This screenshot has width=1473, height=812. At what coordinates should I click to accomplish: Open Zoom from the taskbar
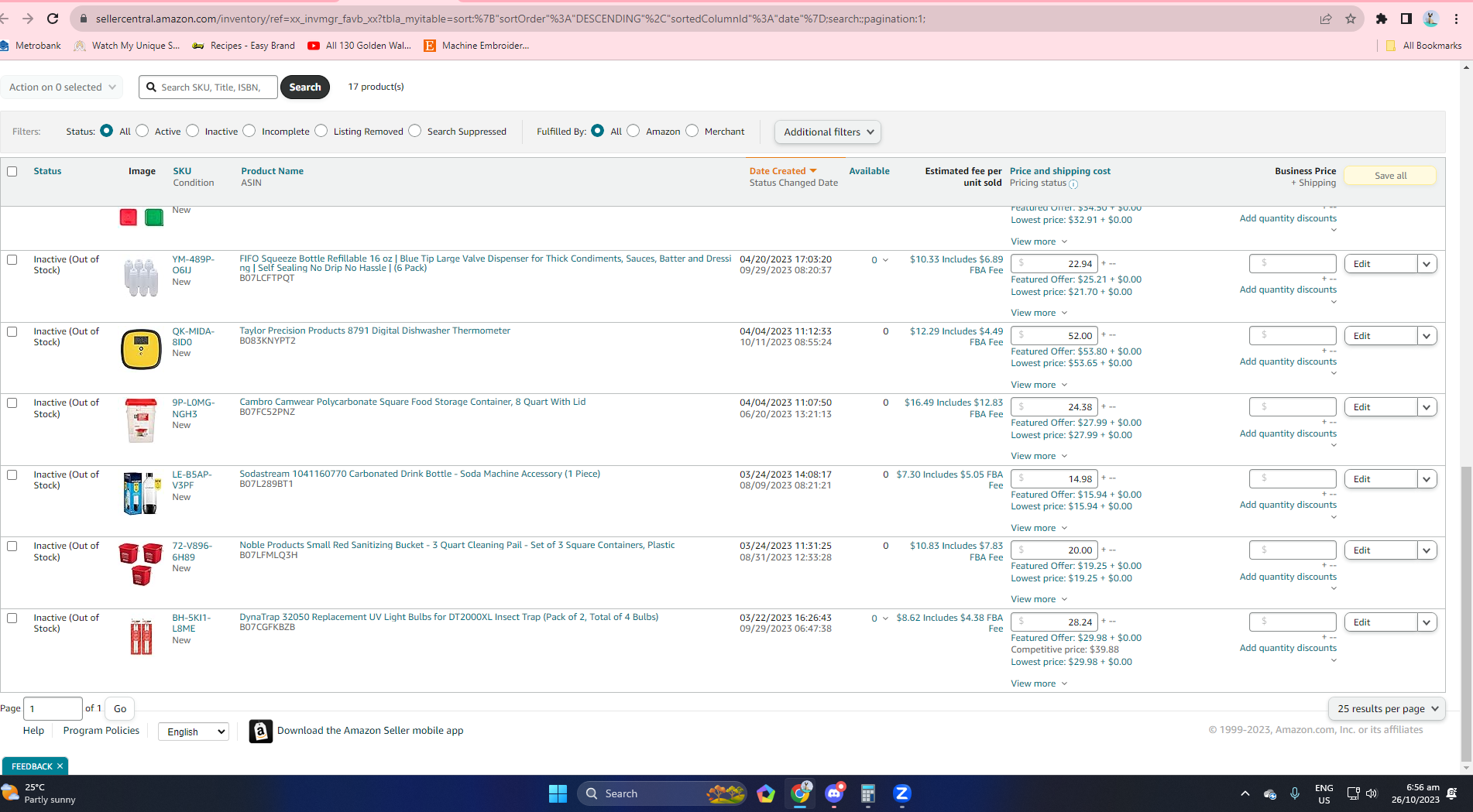[902, 793]
